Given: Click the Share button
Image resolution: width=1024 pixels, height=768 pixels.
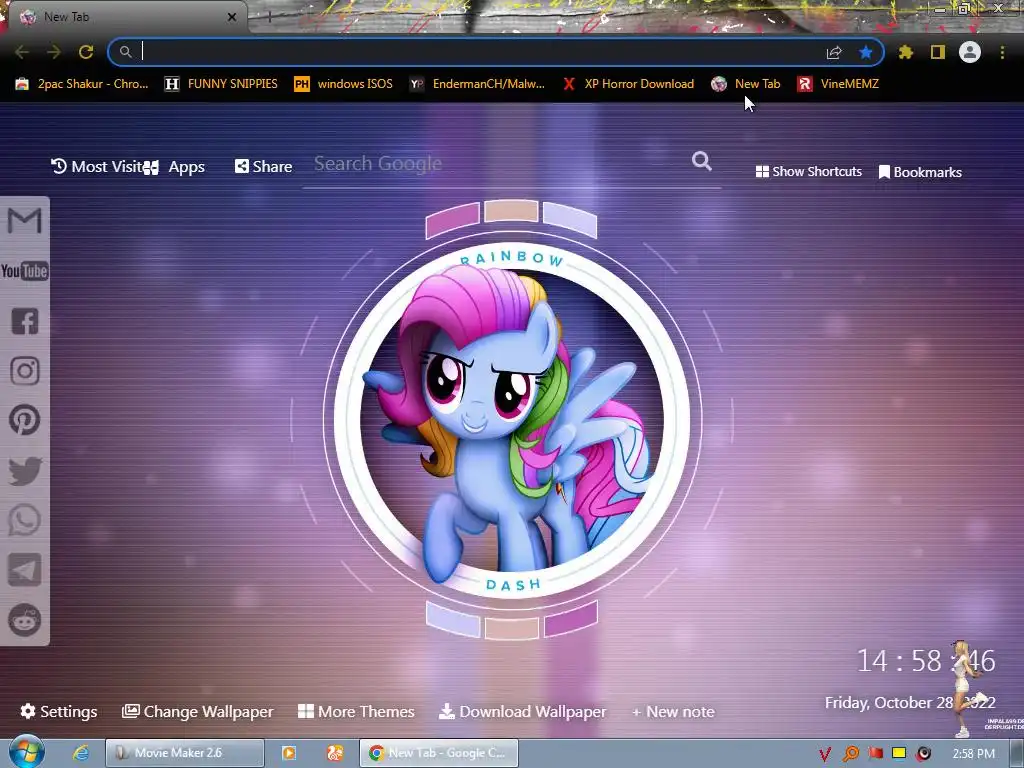Looking at the screenshot, I should click(263, 167).
